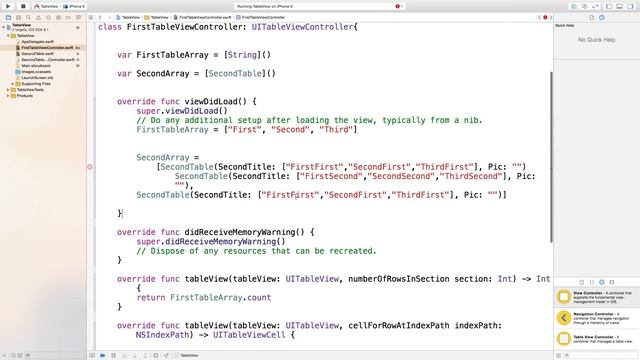Viewport: 640px width, 360px height.
Task: Open the Project navigator tab icon
Action: tap(8, 18)
